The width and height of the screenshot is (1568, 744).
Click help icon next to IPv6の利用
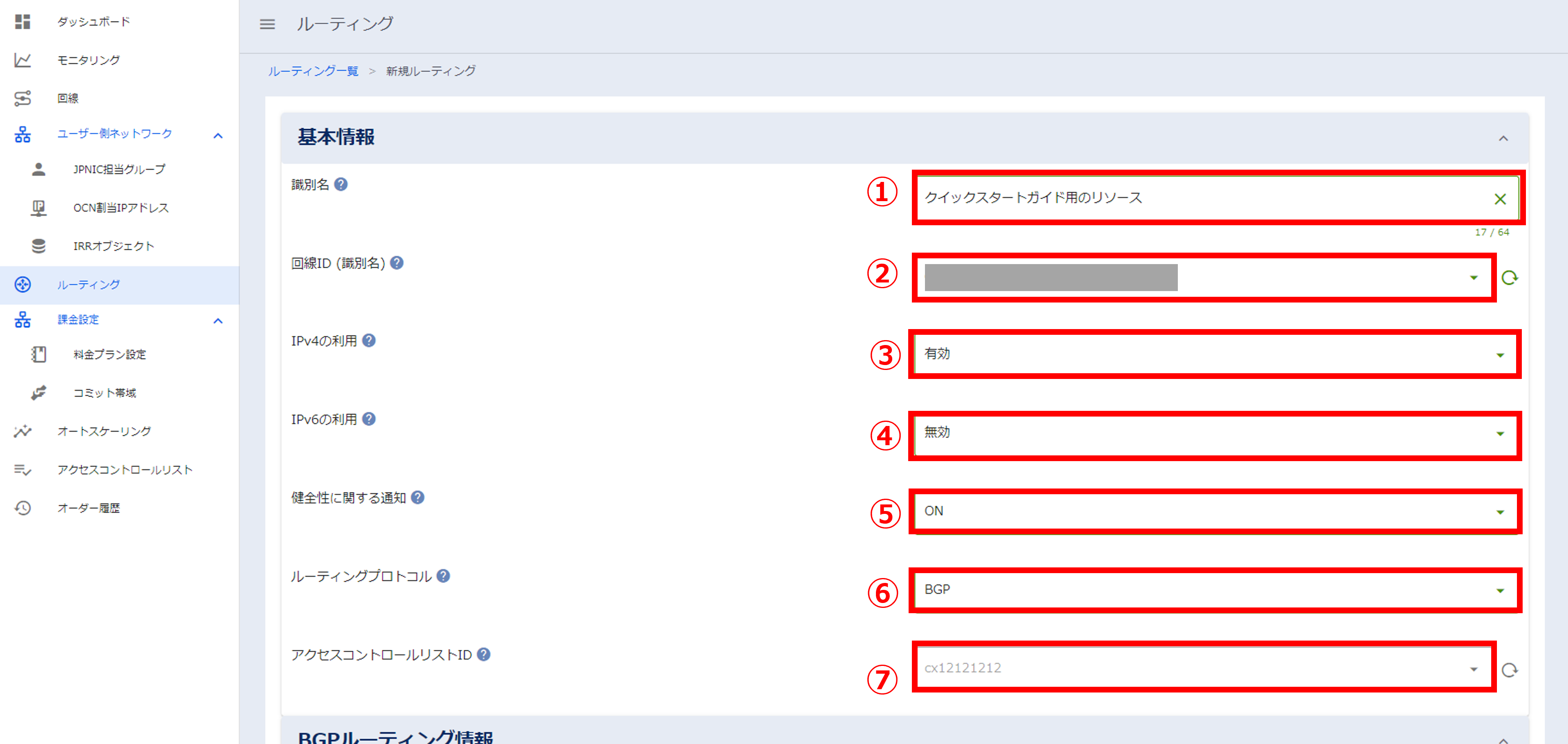click(369, 419)
